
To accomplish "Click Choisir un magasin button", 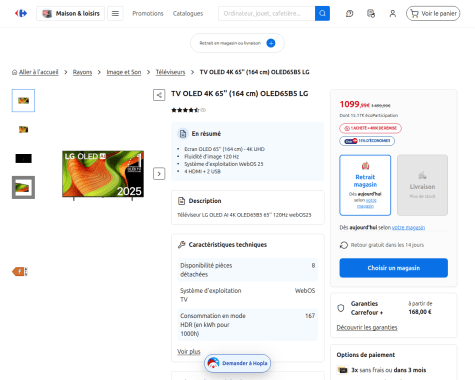I will 394,268.
